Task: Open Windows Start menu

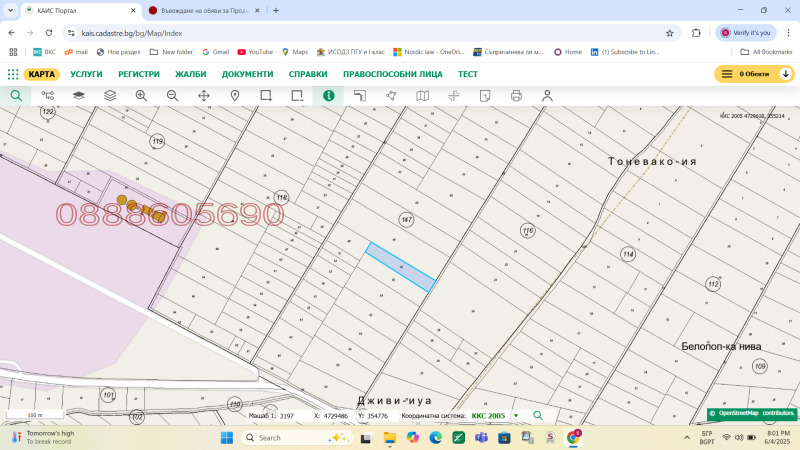Action: [227, 438]
